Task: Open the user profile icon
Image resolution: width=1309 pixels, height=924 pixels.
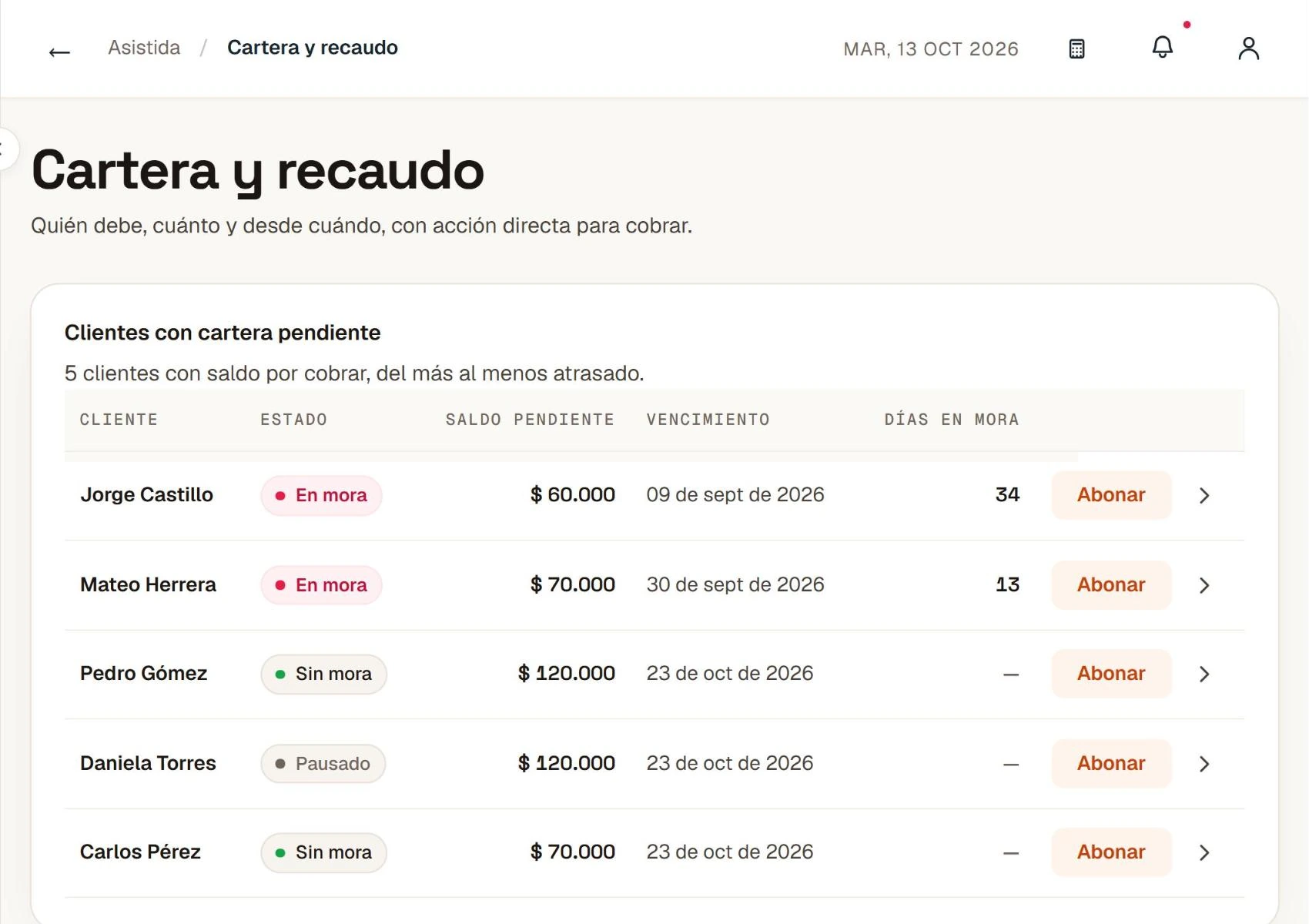Action: pos(1248,49)
